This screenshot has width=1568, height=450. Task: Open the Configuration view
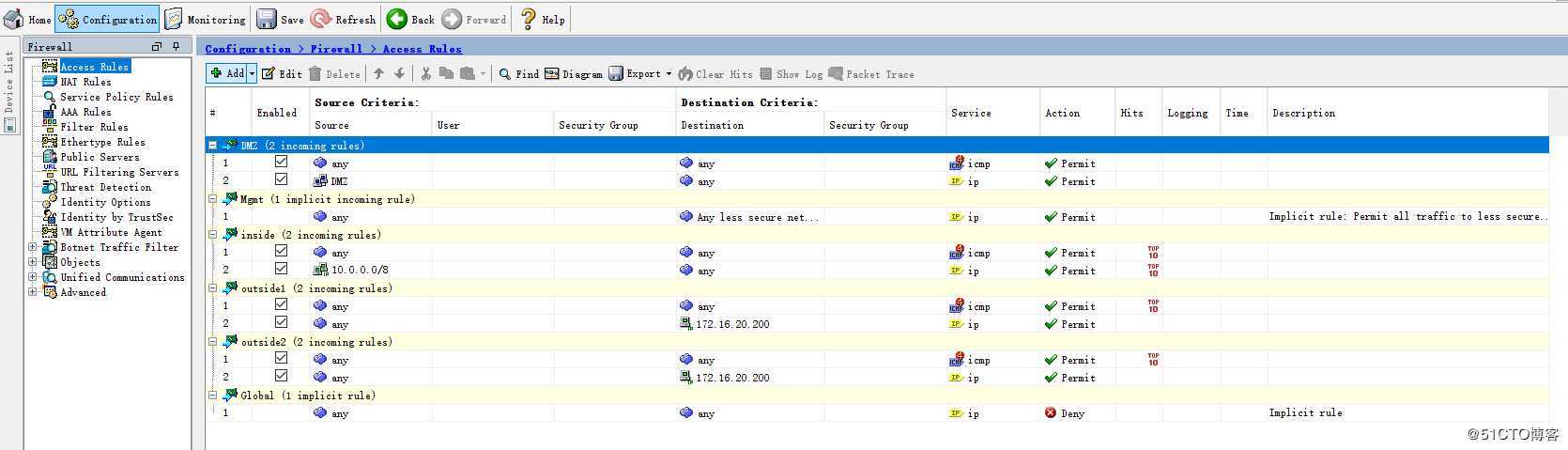click(x=108, y=19)
